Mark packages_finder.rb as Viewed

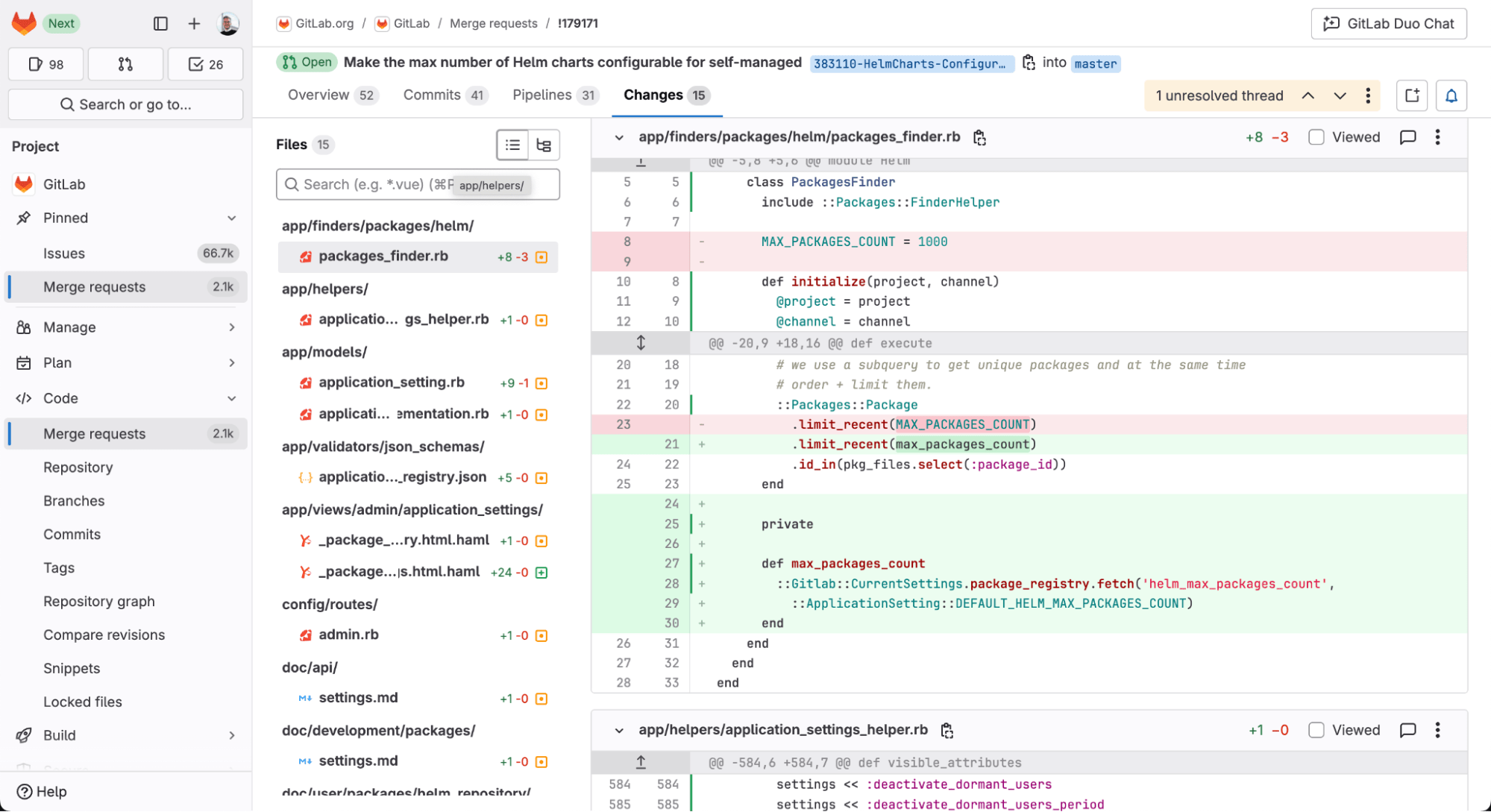[x=1316, y=137]
